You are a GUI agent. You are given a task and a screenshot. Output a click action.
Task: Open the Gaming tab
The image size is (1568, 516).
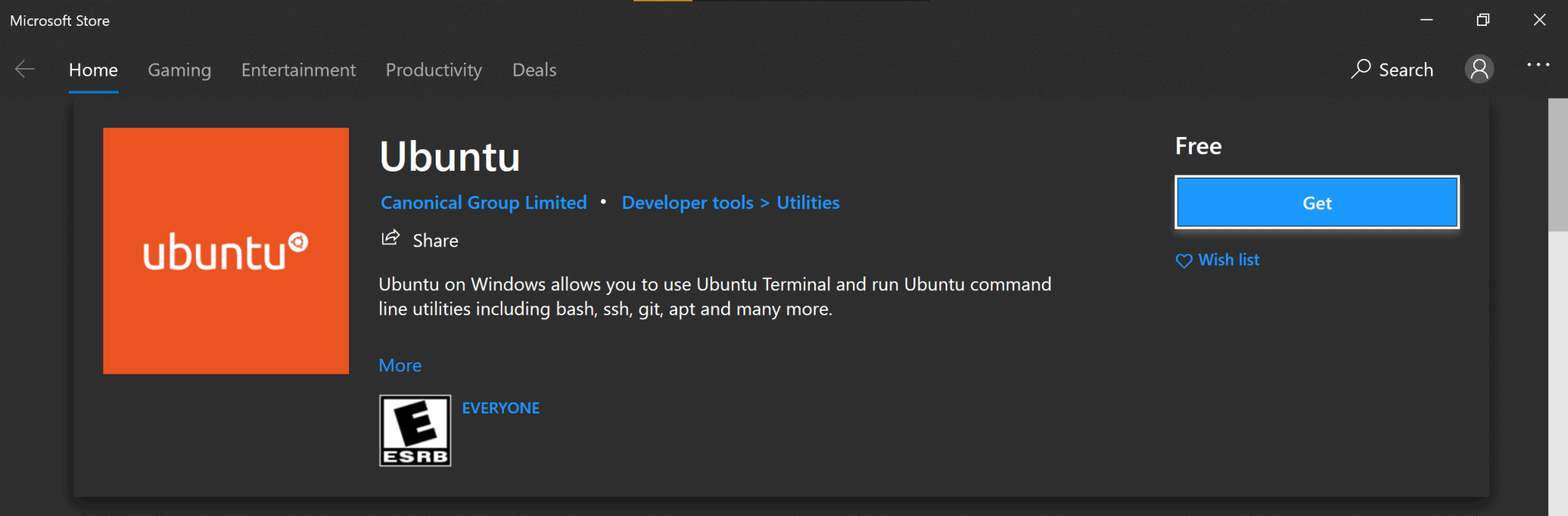(179, 70)
